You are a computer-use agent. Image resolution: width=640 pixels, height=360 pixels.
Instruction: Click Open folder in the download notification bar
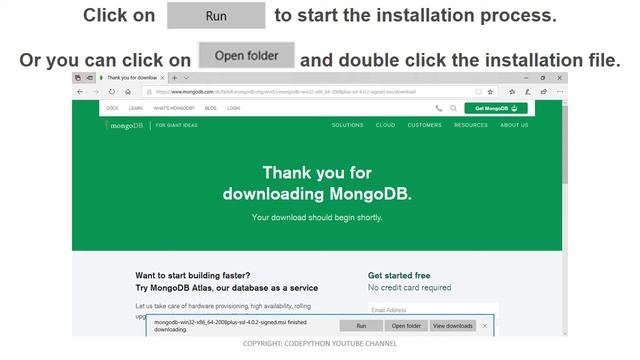pyautogui.click(x=406, y=326)
